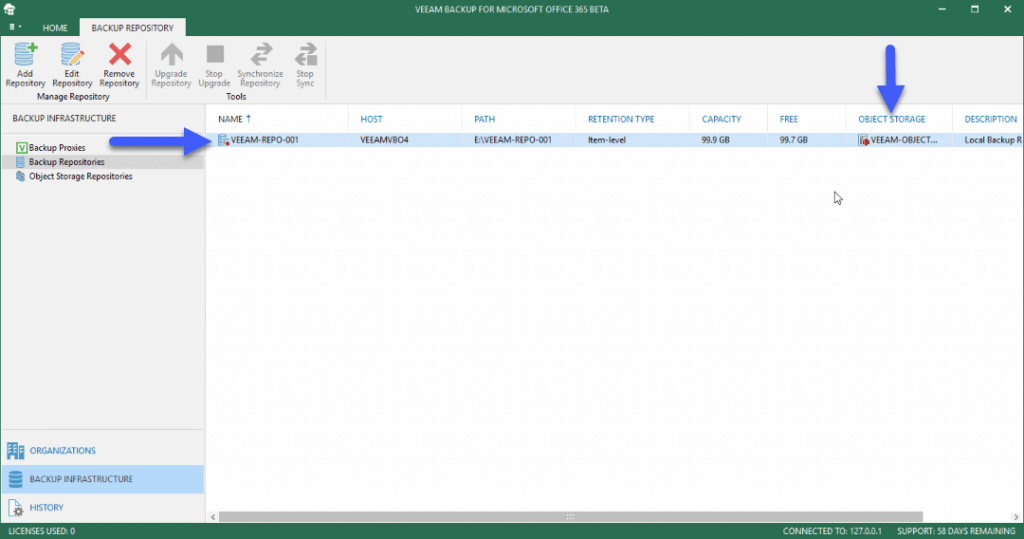Sort the list by HOST column
1024x539 pixels.
coord(372,119)
